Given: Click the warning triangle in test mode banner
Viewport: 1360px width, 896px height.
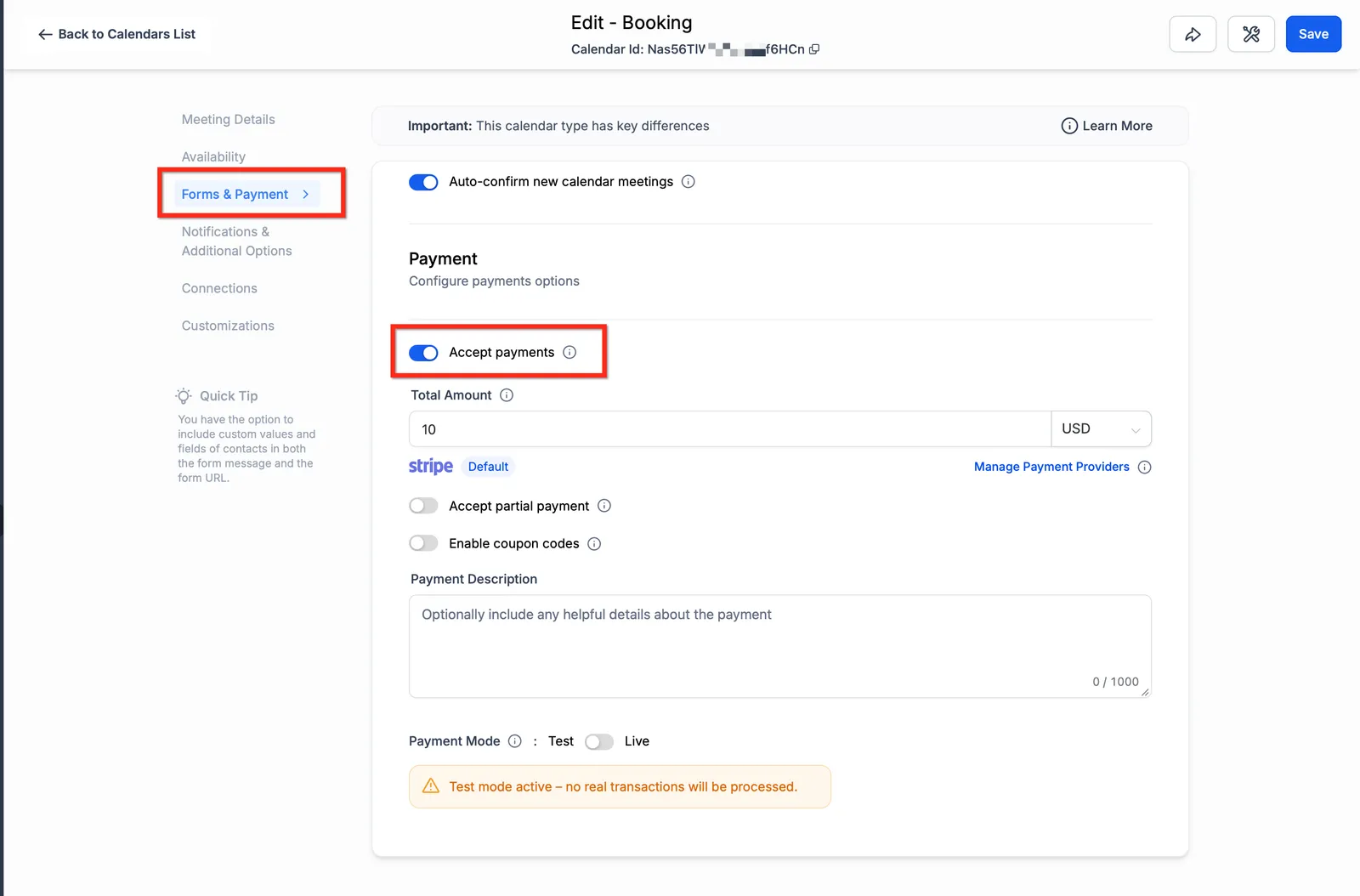Looking at the screenshot, I should coord(431,786).
